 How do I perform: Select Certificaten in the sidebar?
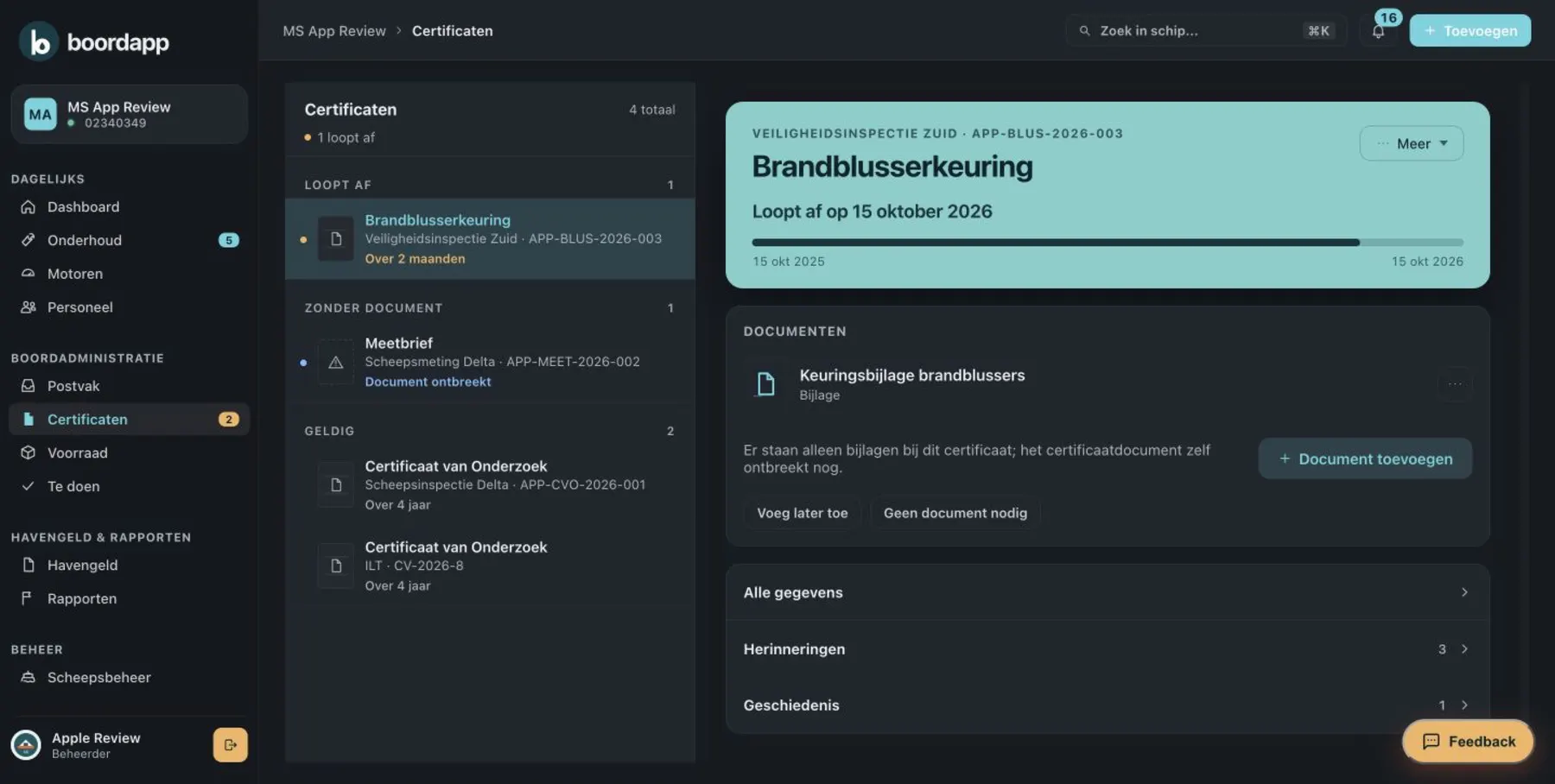[x=129, y=420]
